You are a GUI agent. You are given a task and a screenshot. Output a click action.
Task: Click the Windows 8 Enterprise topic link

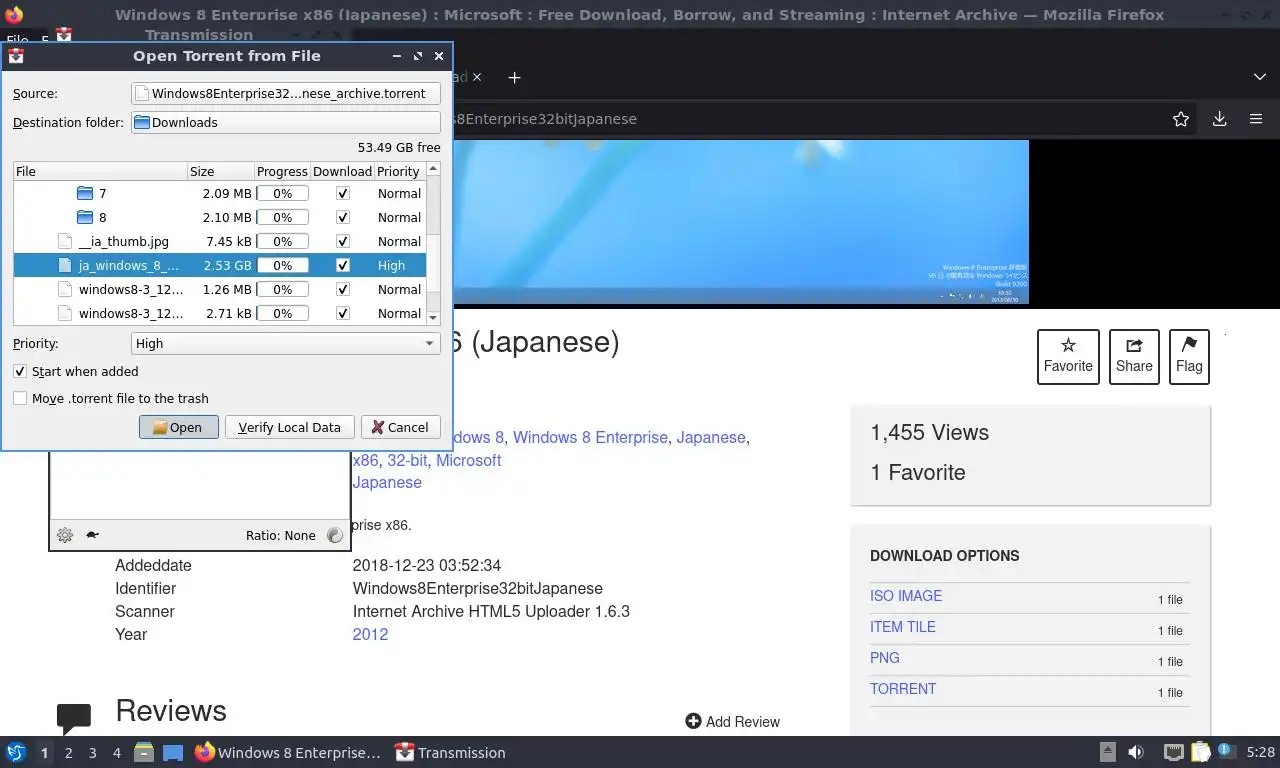590,437
